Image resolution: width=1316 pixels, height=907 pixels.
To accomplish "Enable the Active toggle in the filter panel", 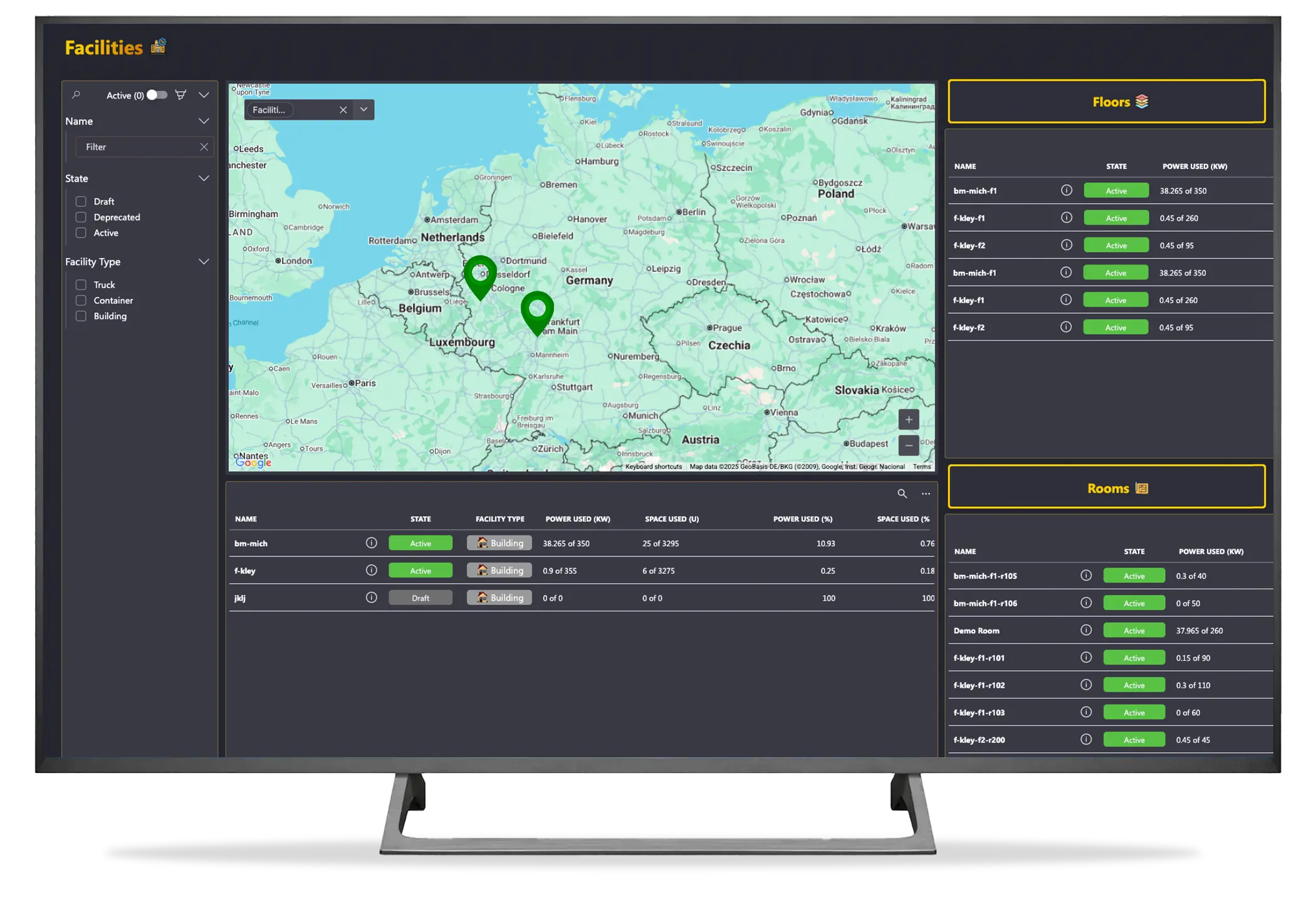I will 156,95.
